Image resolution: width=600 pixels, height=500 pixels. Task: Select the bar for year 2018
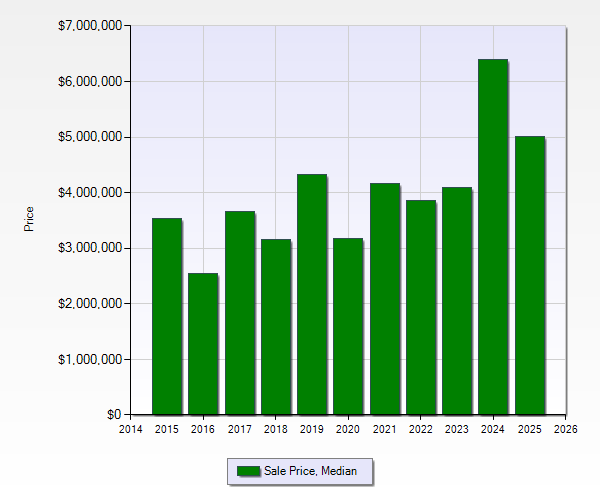coord(276,327)
